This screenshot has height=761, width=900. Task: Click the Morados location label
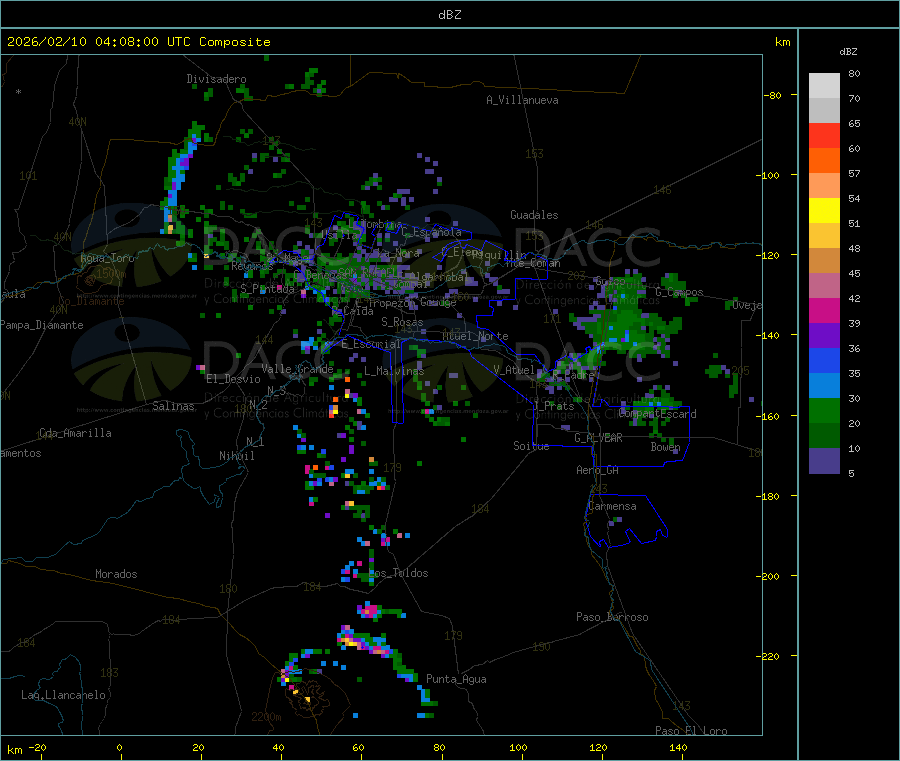[x=116, y=574]
